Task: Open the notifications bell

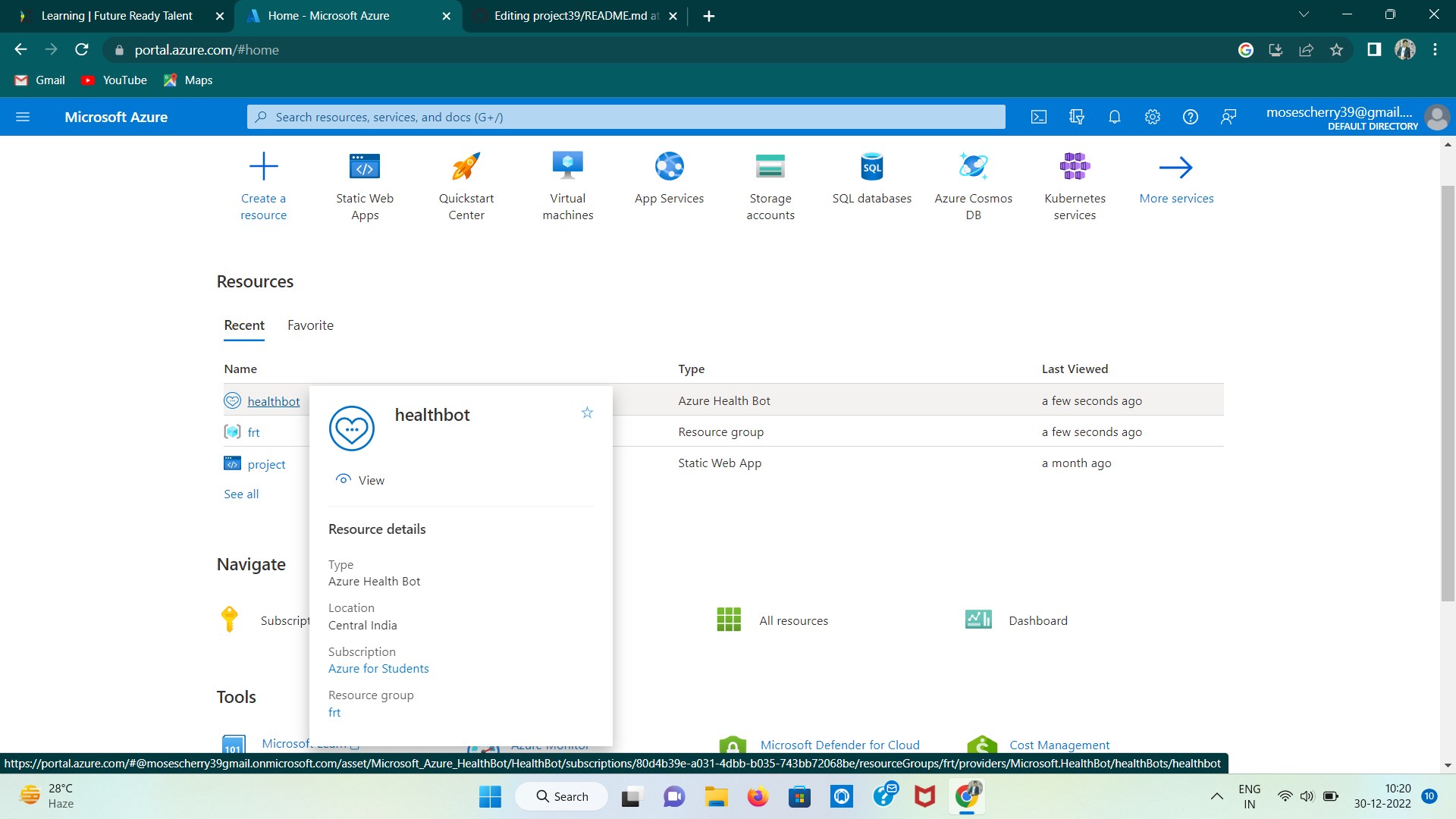Action: [x=1115, y=117]
